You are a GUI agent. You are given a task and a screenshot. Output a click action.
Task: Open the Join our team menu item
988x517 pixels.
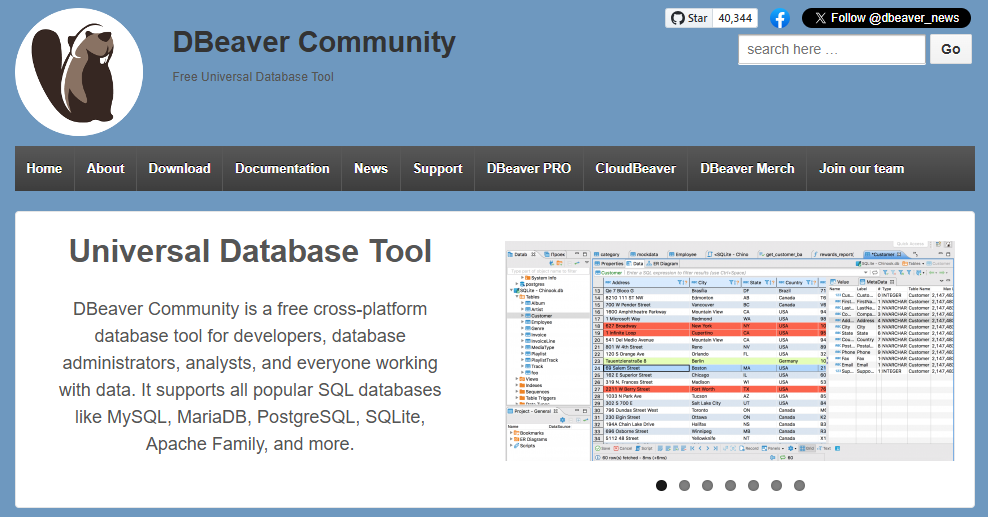[861, 169]
